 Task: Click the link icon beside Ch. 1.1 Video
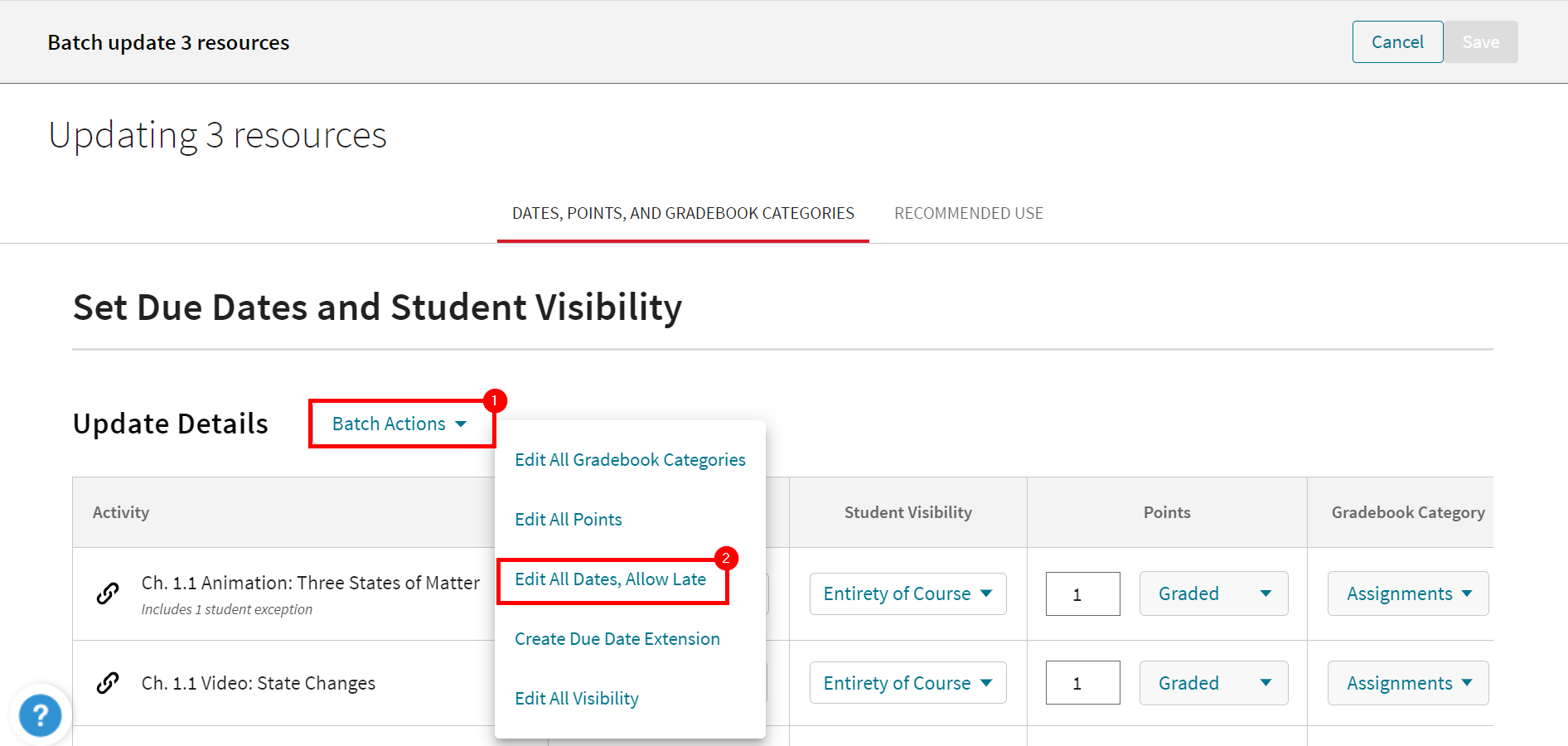pyautogui.click(x=107, y=683)
